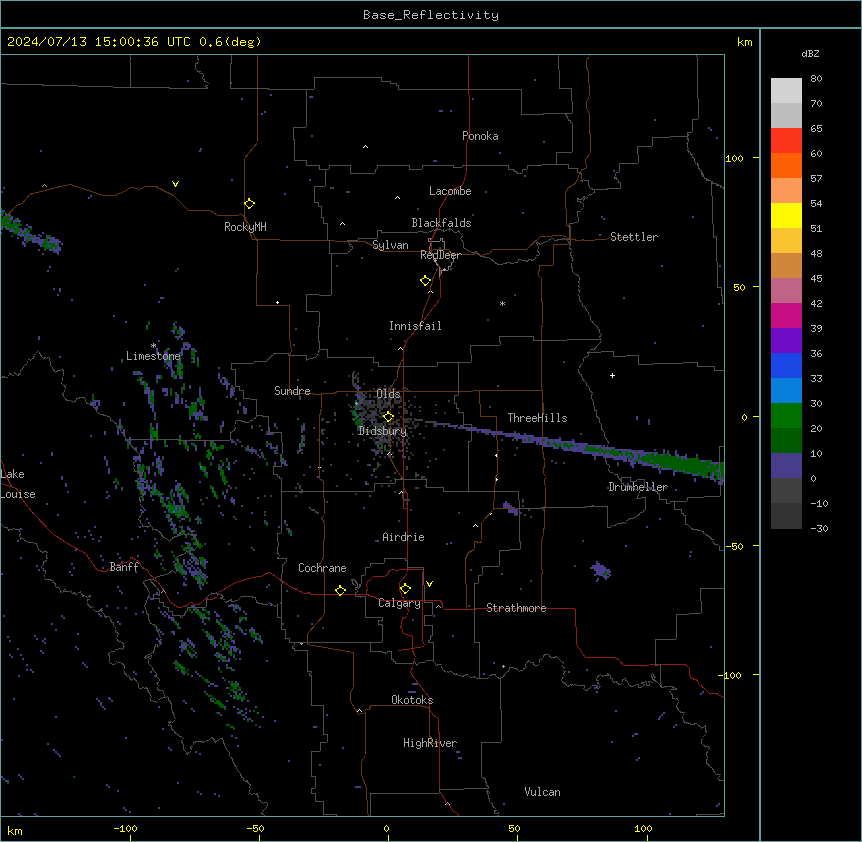The height and width of the screenshot is (842, 862).
Task: Click the Airdrie city label
Action: [403, 537]
